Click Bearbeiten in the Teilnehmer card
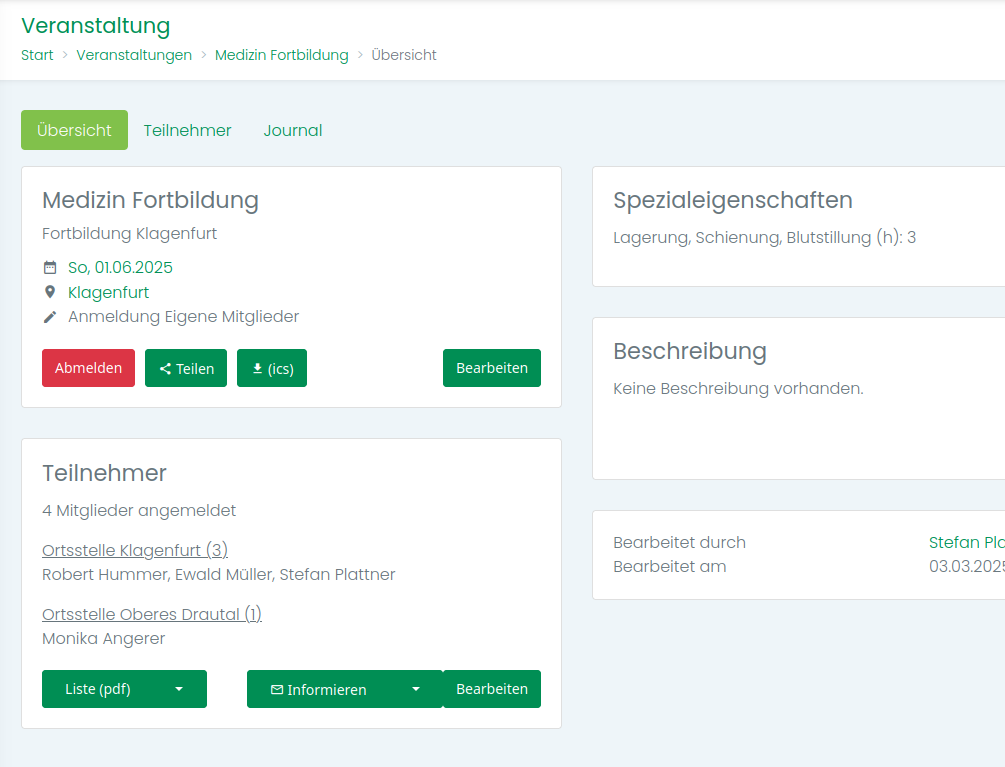1005x767 pixels. [491, 689]
